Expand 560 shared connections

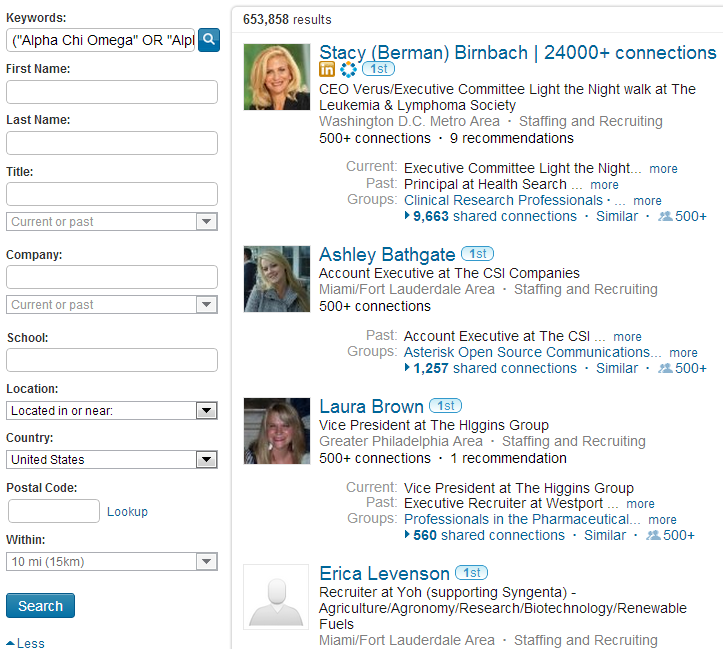click(484, 535)
